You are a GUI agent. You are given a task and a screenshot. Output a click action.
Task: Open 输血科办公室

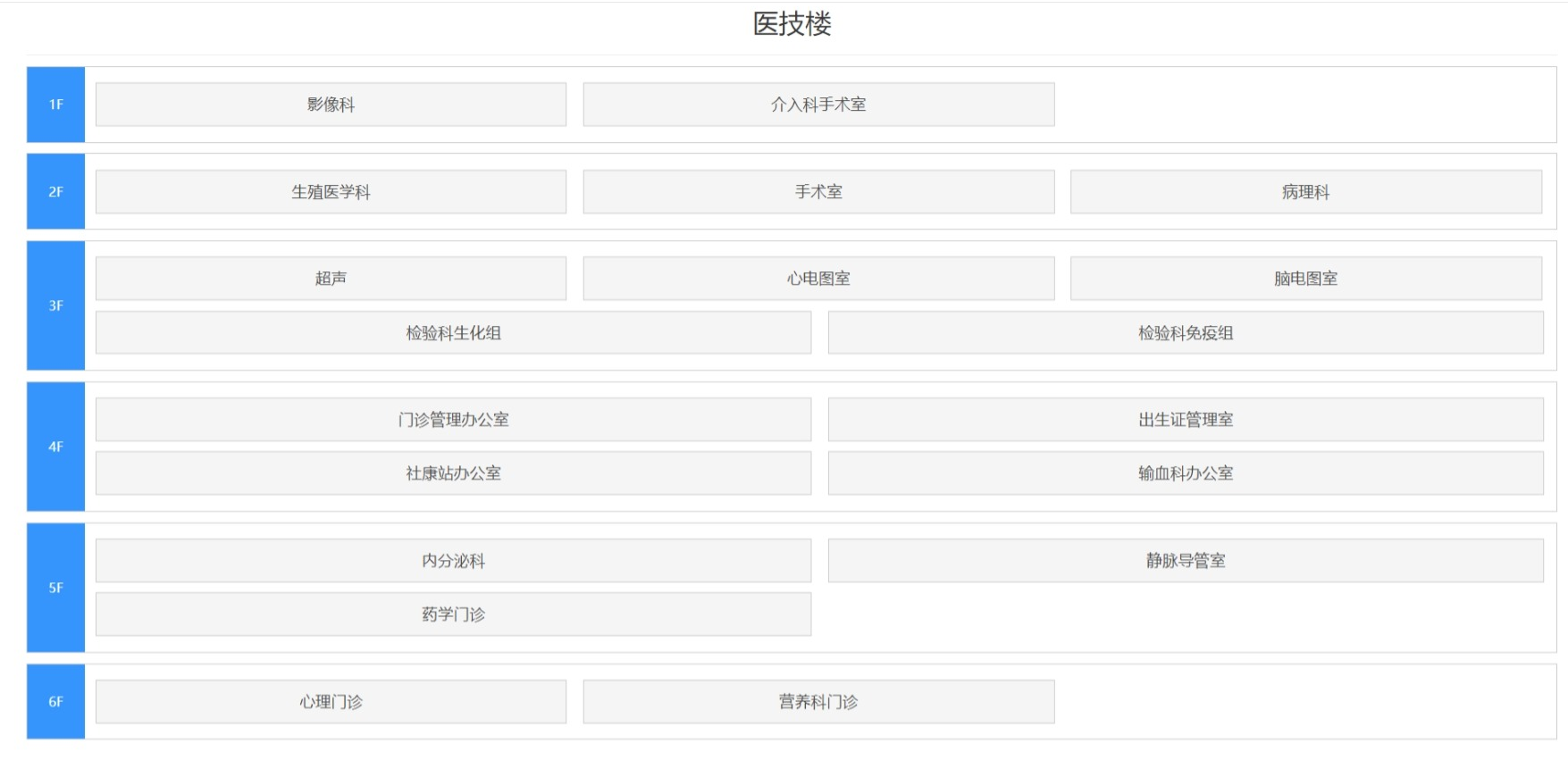point(1185,473)
